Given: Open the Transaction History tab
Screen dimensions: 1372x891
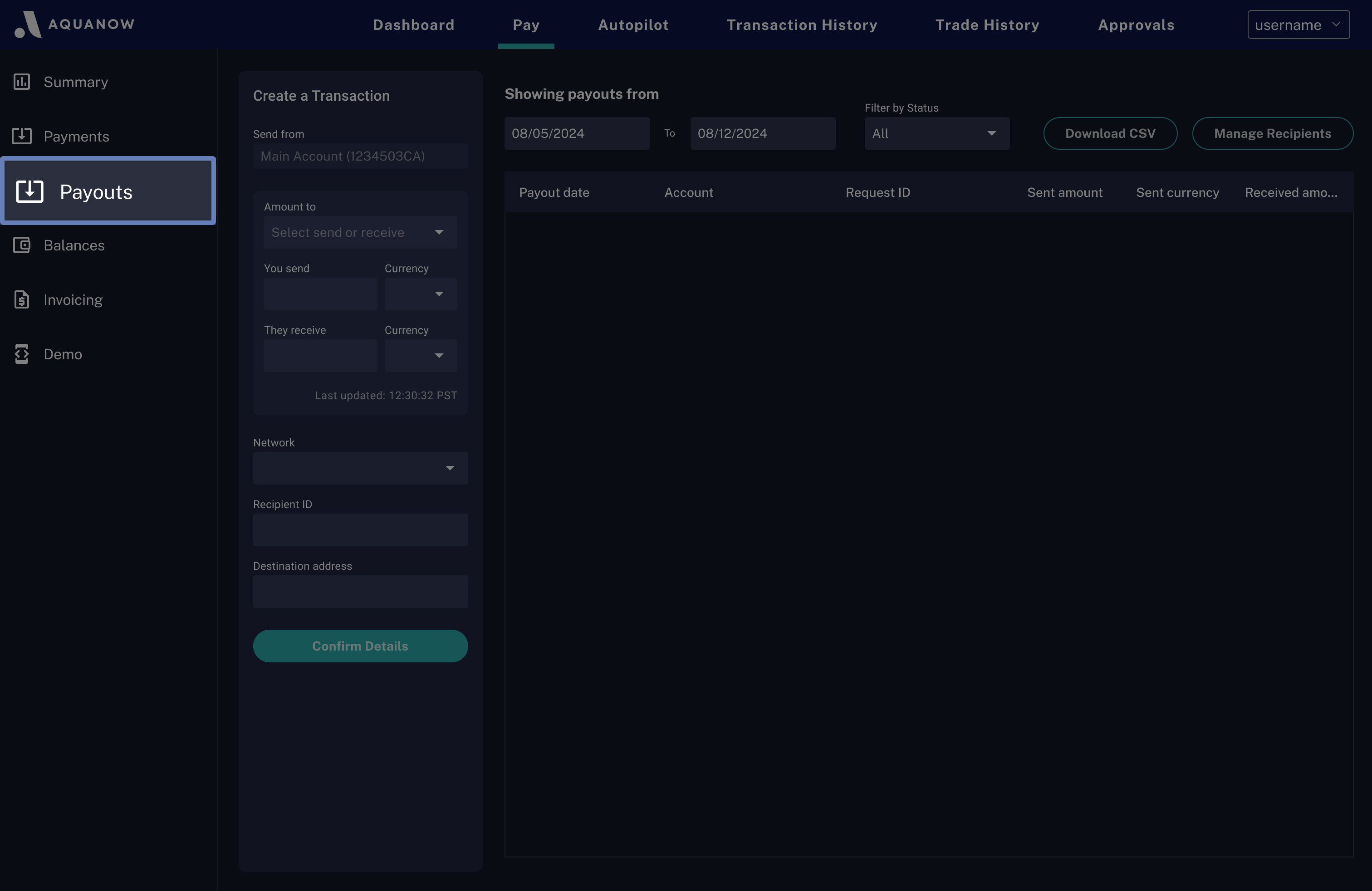Looking at the screenshot, I should click(x=801, y=25).
